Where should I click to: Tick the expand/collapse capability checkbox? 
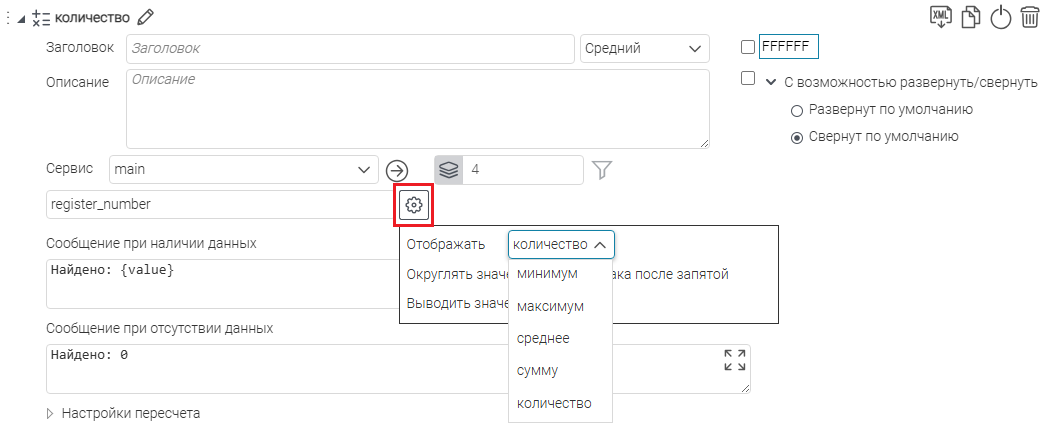pos(747,79)
